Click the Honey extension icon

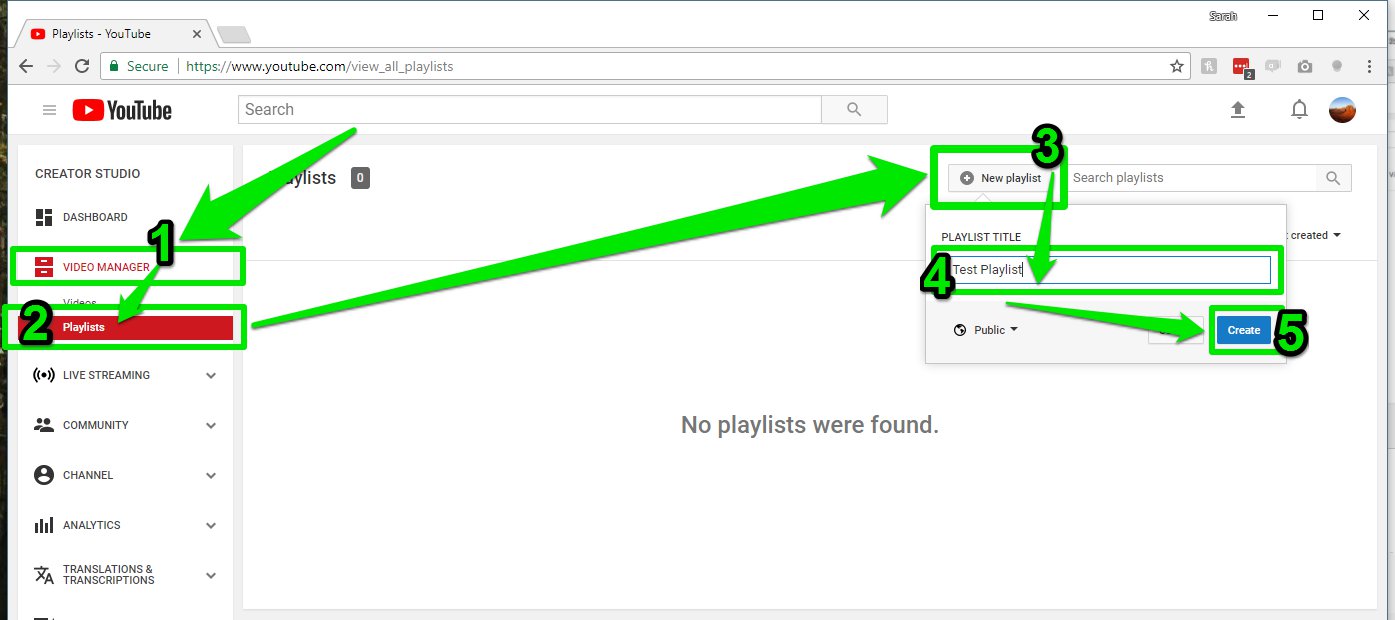pyautogui.click(x=1209, y=67)
